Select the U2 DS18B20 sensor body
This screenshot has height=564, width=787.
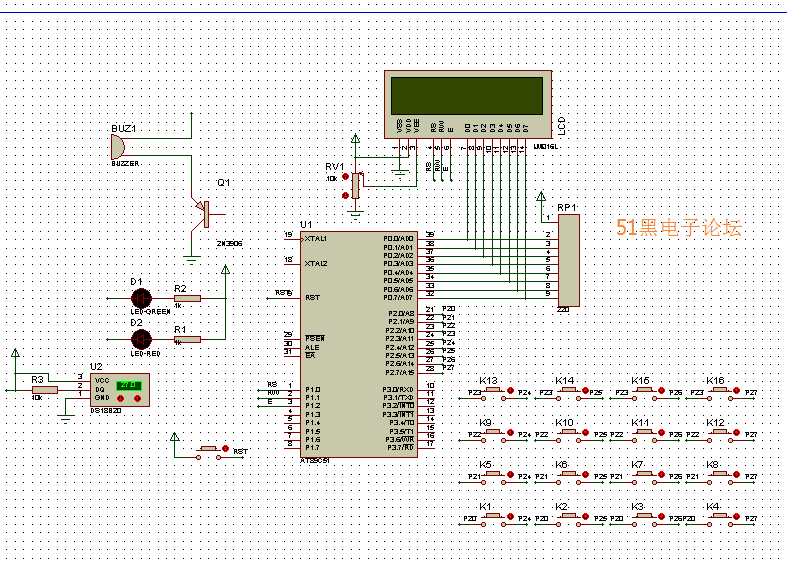(x=120, y=390)
